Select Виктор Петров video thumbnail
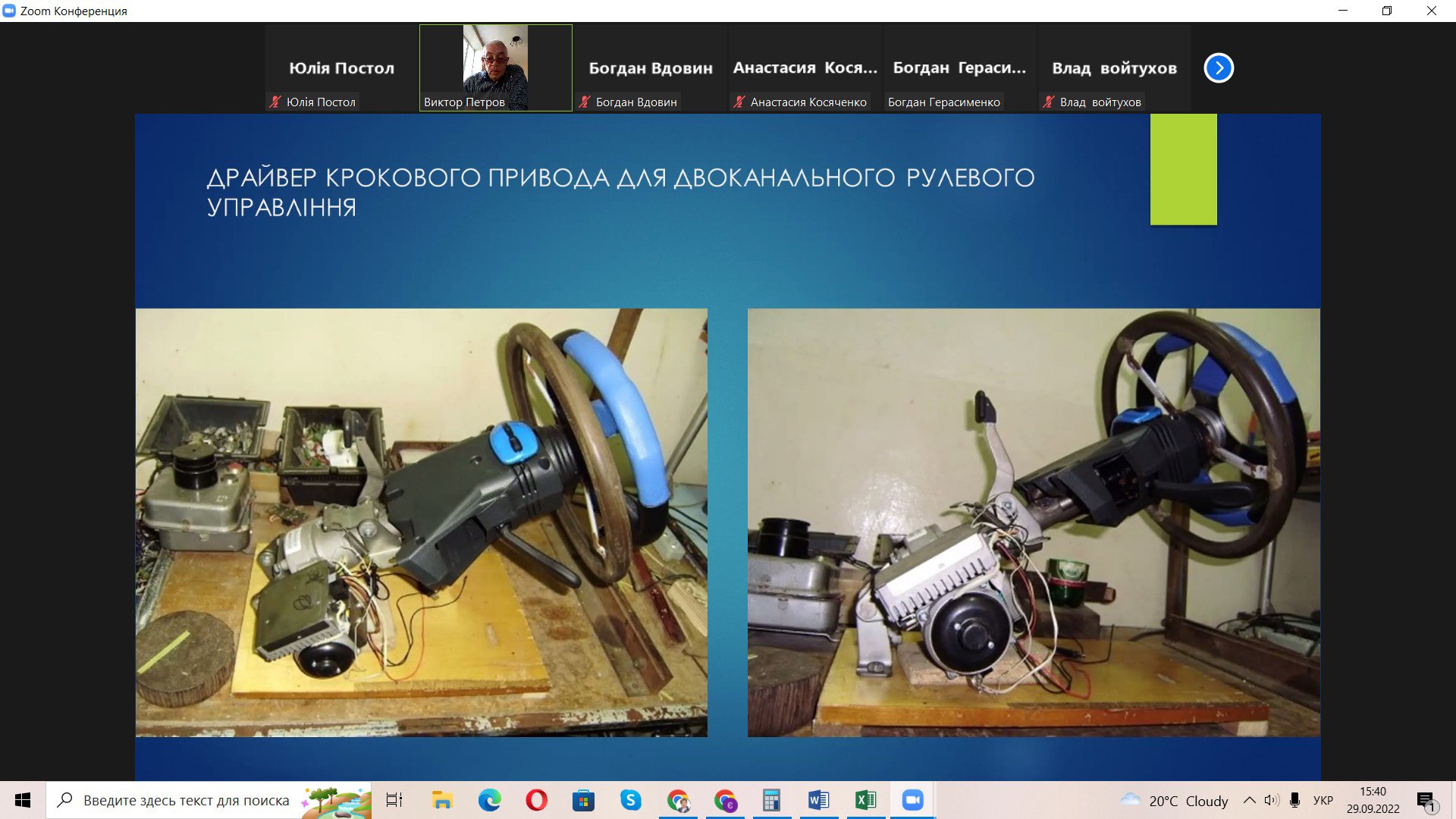The width and height of the screenshot is (1456, 819). tap(495, 67)
